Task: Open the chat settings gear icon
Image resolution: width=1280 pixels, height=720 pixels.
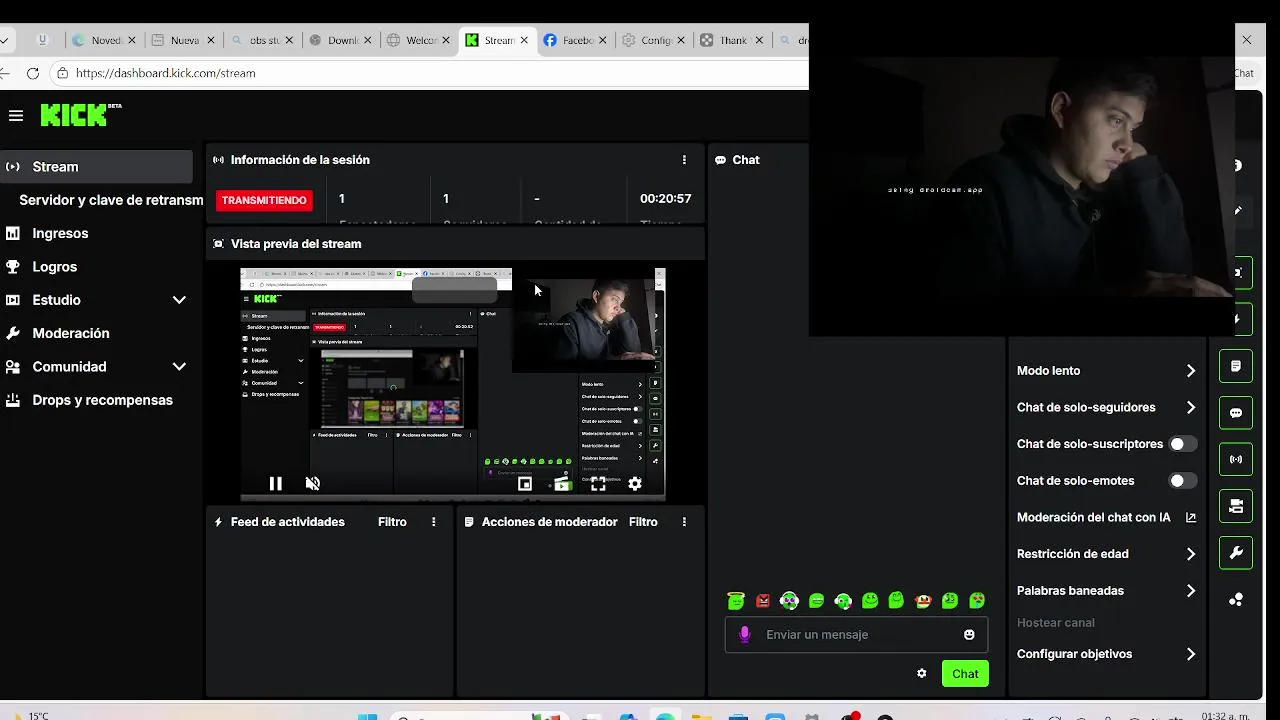Action: pos(922,674)
